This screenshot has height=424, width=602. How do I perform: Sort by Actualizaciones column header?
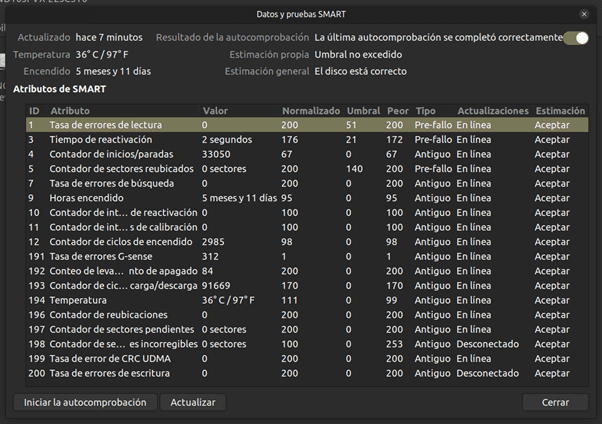tap(491, 110)
